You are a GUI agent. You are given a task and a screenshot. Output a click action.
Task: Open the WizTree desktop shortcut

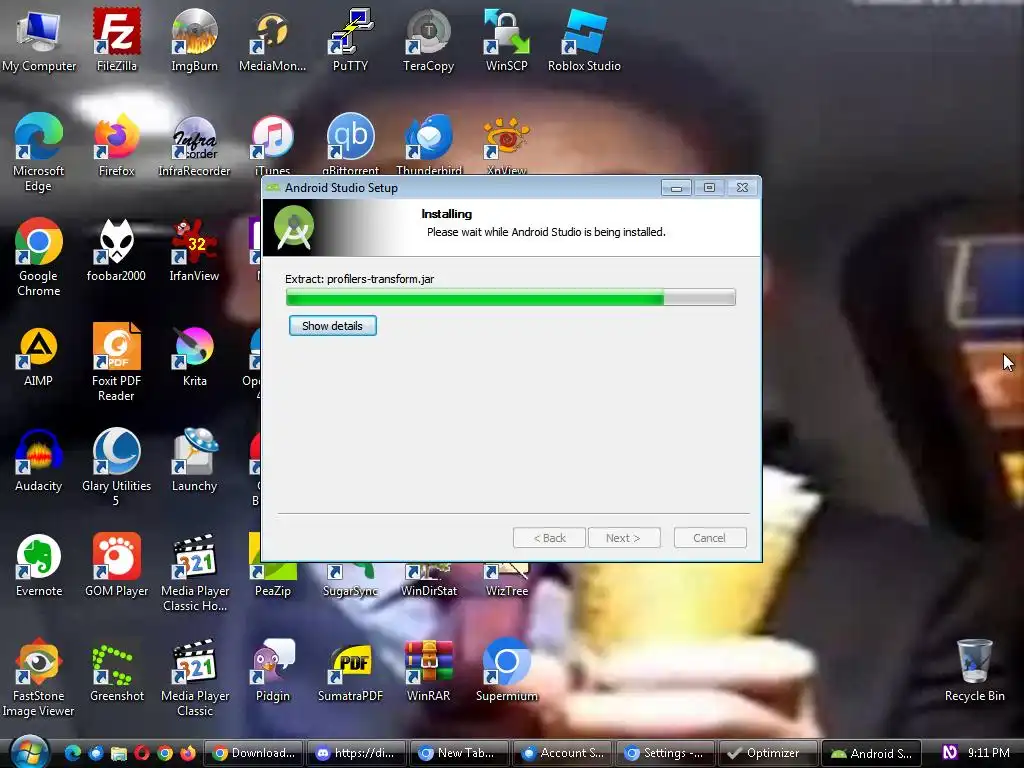point(506,580)
